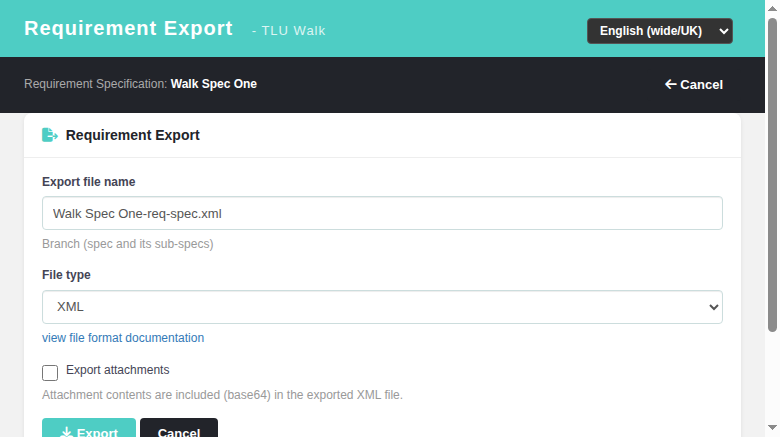780x437 pixels.
Task: Click the Requirement Export document icon
Action: [x=50, y=135]
